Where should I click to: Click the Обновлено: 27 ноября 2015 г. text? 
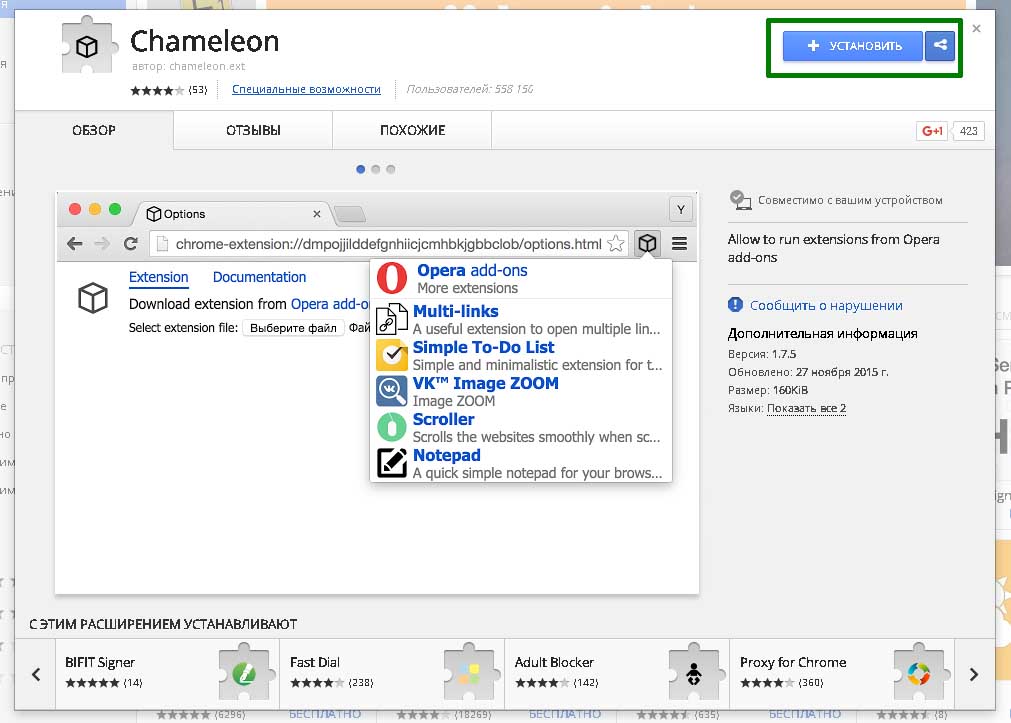click(x=808, y=372)
